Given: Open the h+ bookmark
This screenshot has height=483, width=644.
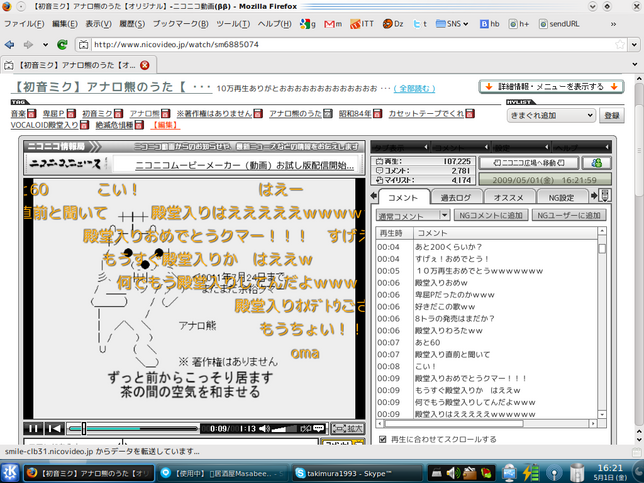Looking at the screenshot, I should [x=519, y=24].
